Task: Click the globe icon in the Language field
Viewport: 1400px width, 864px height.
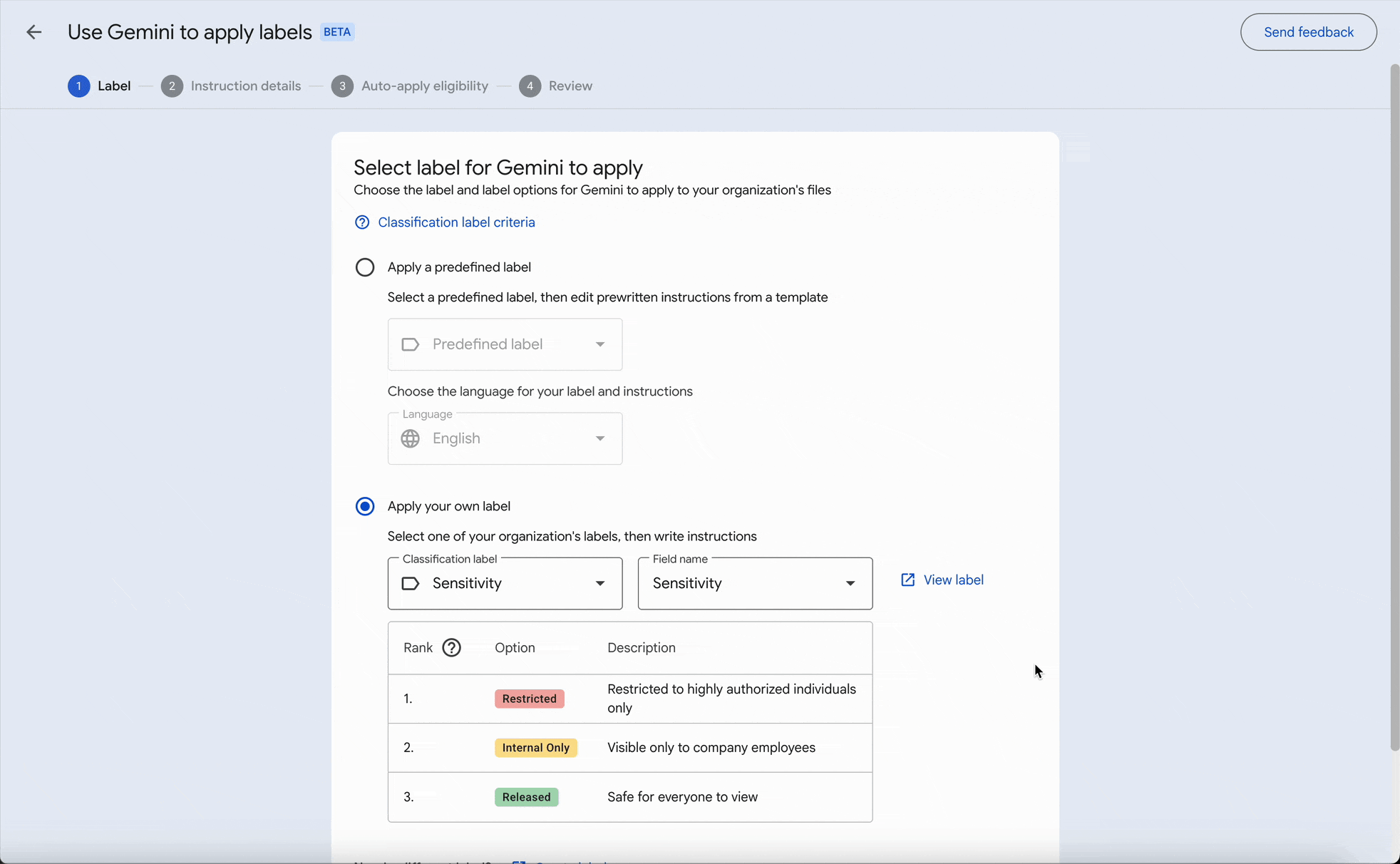Action: tap(411, 438)
